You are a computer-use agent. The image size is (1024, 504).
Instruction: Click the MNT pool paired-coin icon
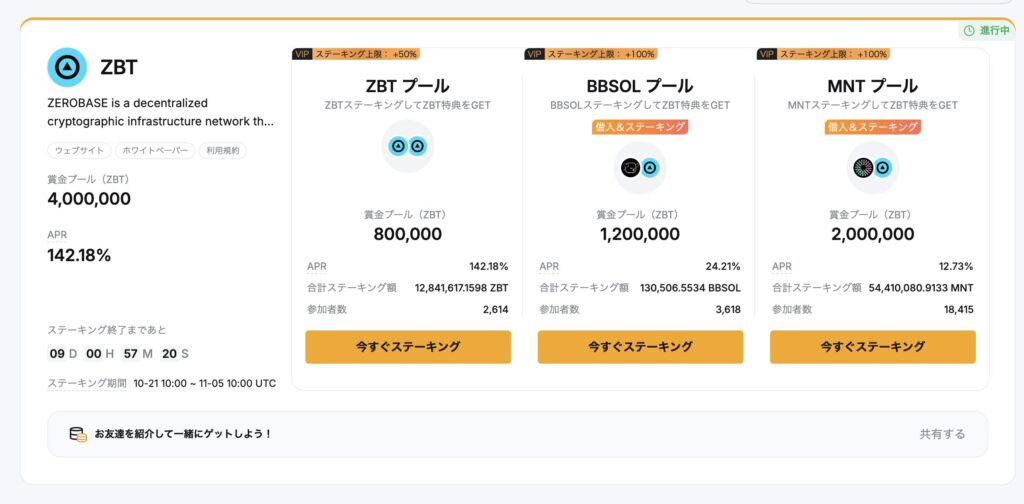[x=872, y=167]
